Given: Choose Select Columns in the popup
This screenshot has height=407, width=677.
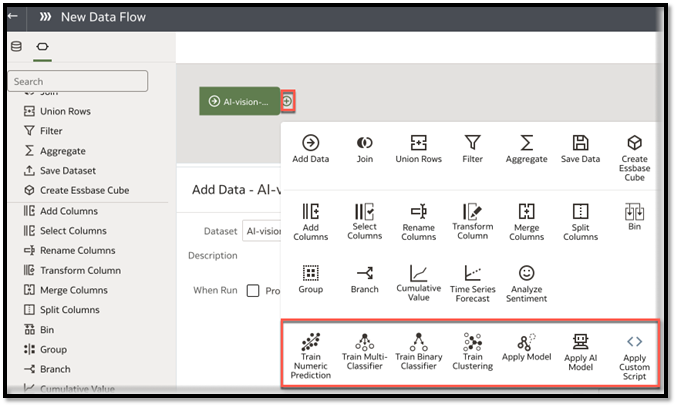Looking at the screenshot, I should pyautogui.click(x=364, y=222).
